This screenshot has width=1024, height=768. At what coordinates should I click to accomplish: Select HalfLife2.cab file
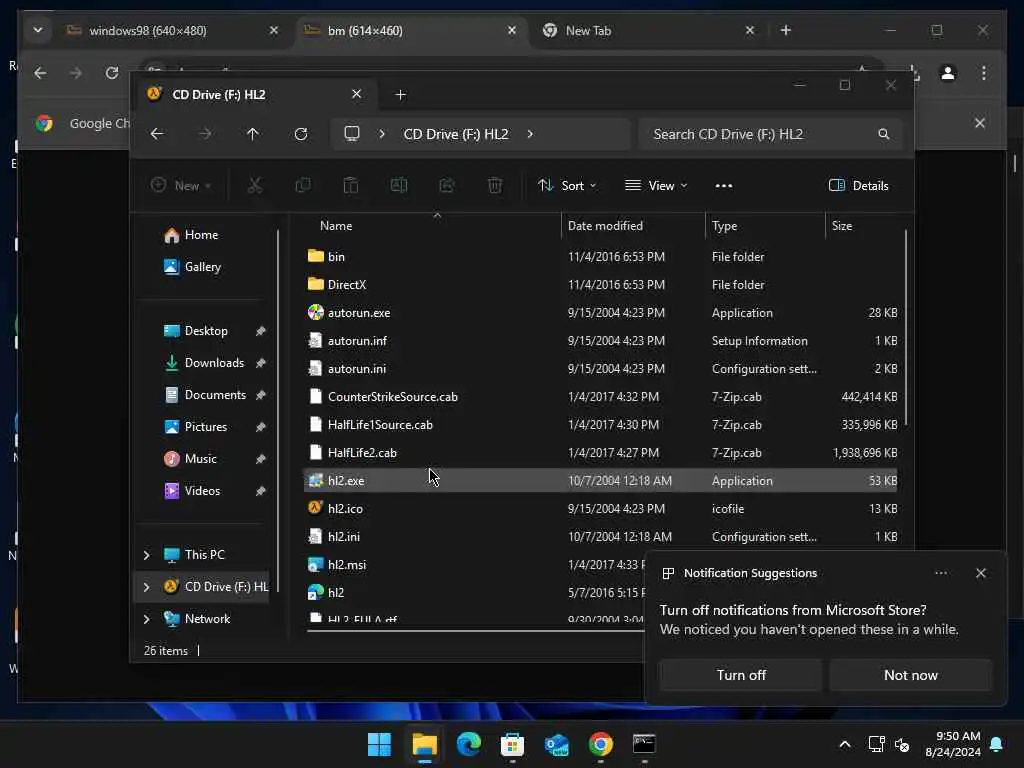pos(600,453)
